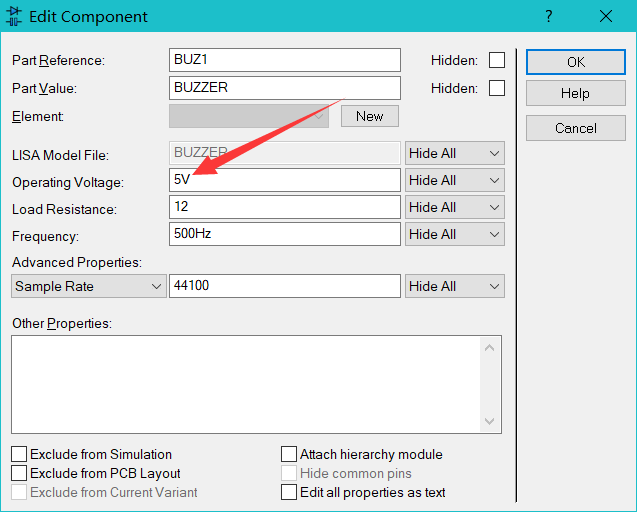The image size is (637, 512).
Task: Click the Sample Rate value field 44100
Action: [285, 286]
